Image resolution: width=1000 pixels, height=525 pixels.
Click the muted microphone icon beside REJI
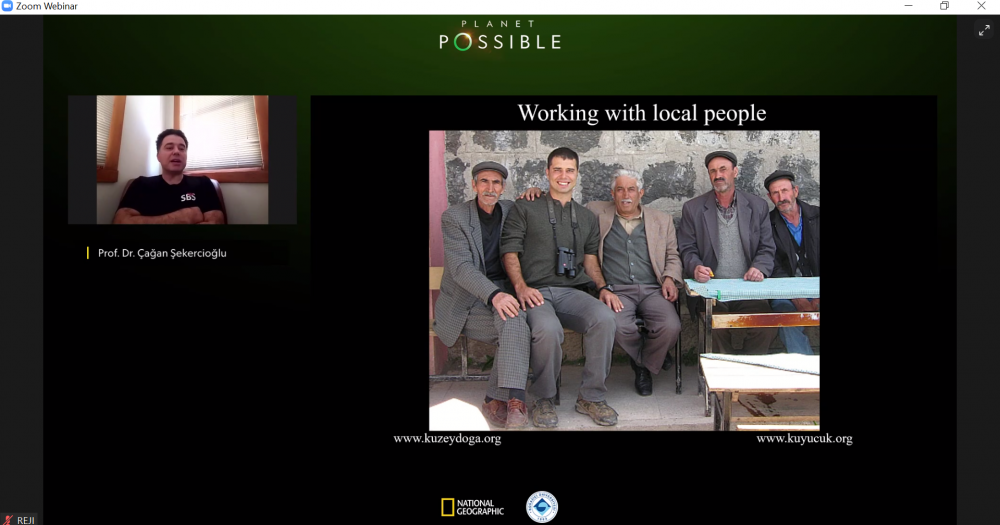[8, 519]
